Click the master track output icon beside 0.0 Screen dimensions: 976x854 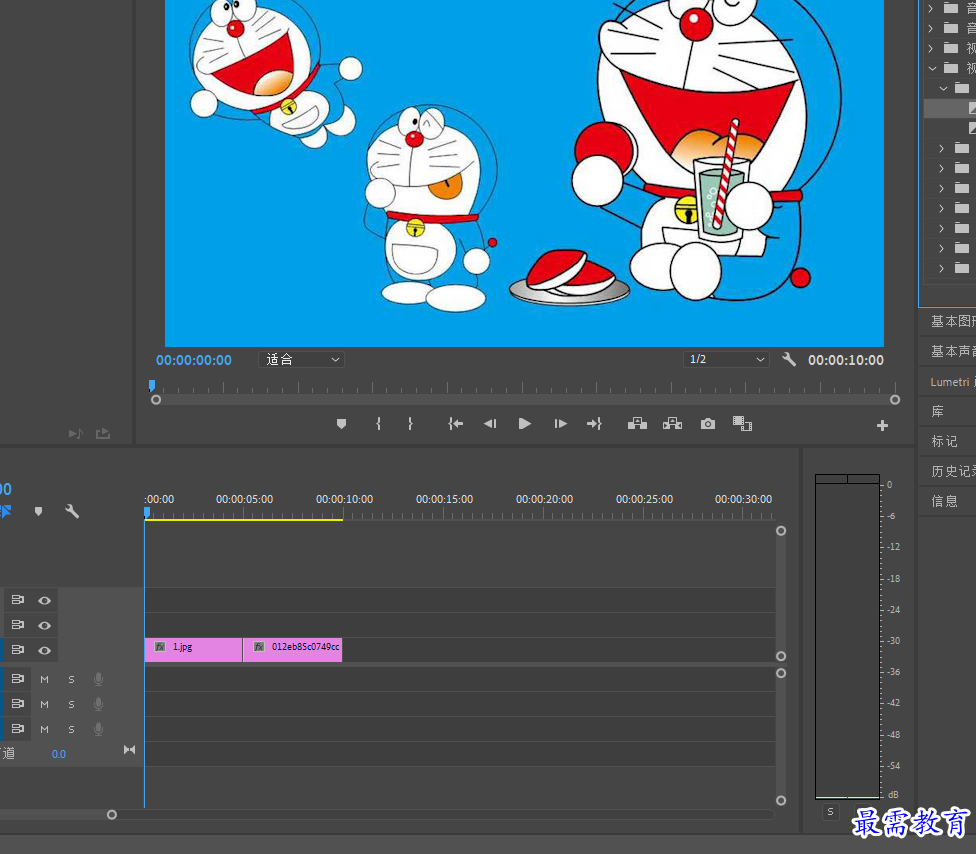click(x=129, y=749)
